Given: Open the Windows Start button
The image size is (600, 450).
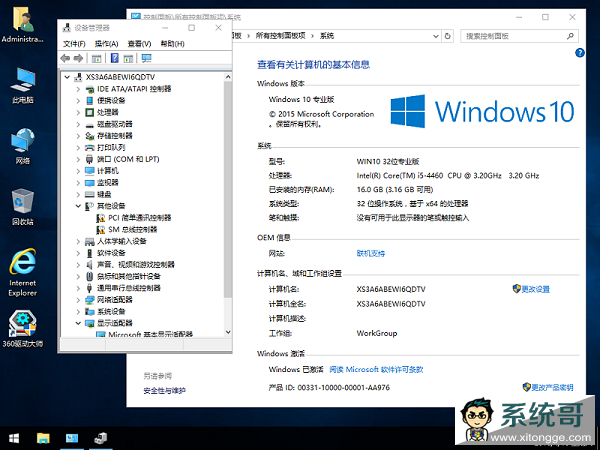Looking at the screenshot, I should pyautogui.click(x=14, y=438).
